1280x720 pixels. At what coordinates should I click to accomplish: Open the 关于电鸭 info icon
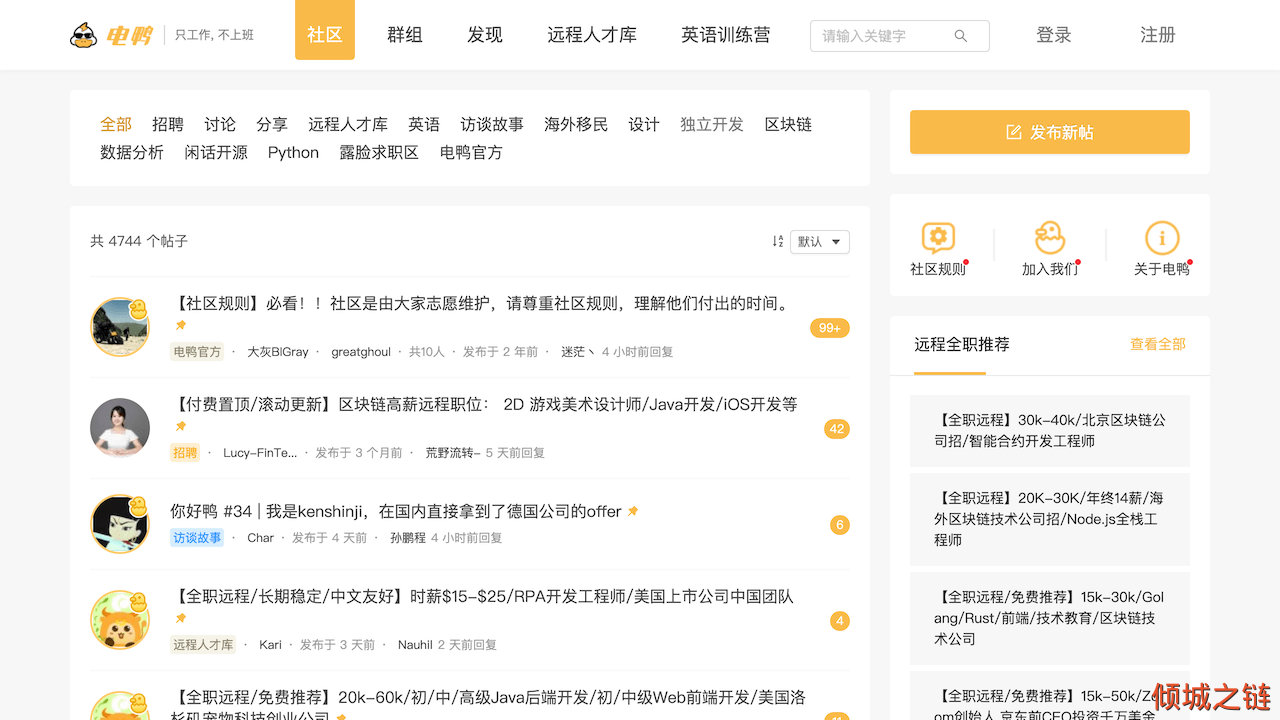point(1162,238)
